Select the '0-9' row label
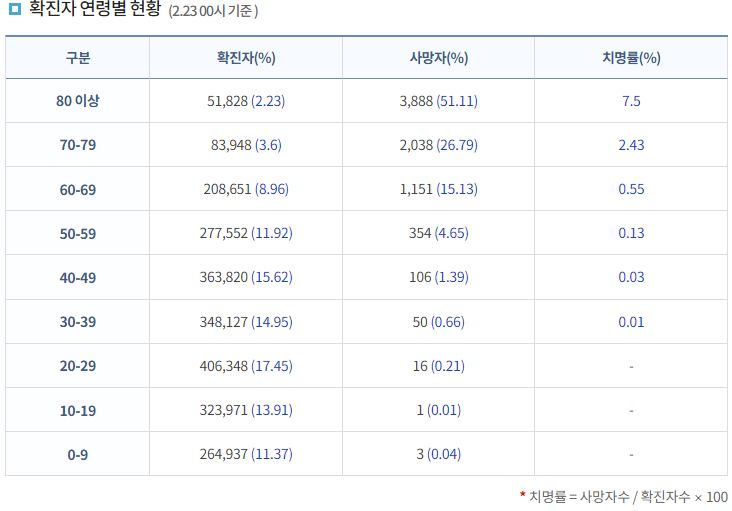The width and height of the screenshot is (732, 511). pos(77,455)
